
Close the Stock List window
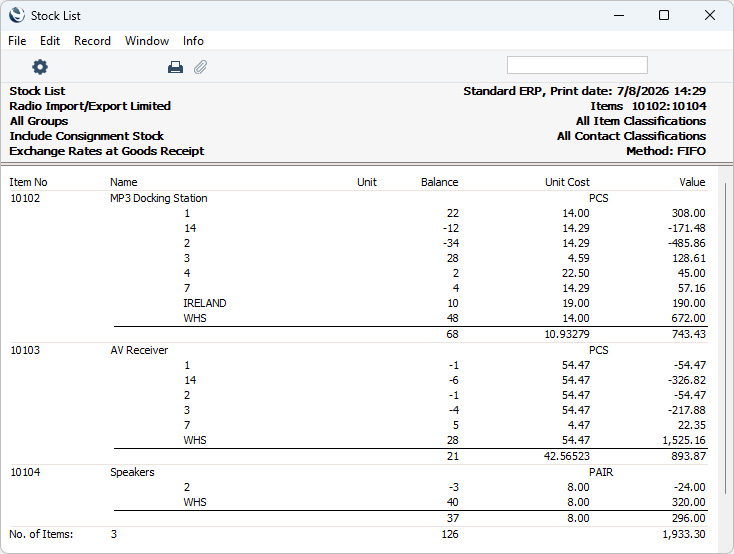[710, 15]
